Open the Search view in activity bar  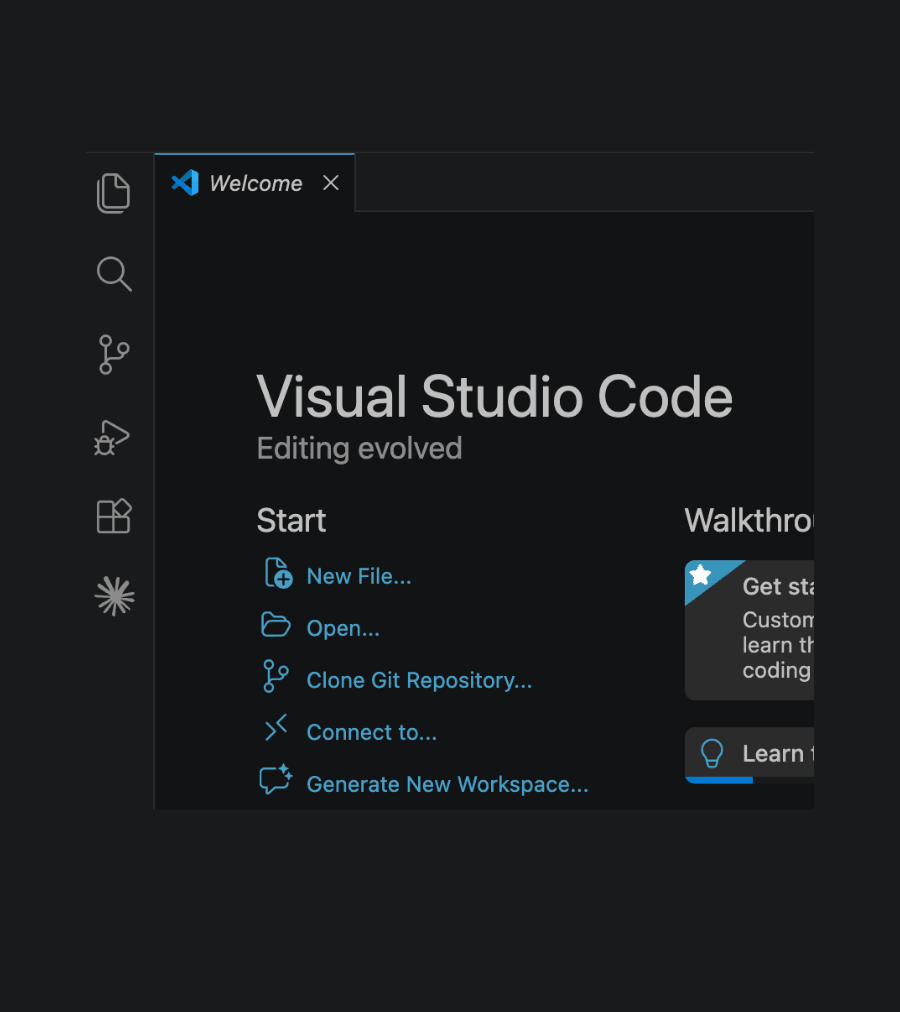click(114, 274)
